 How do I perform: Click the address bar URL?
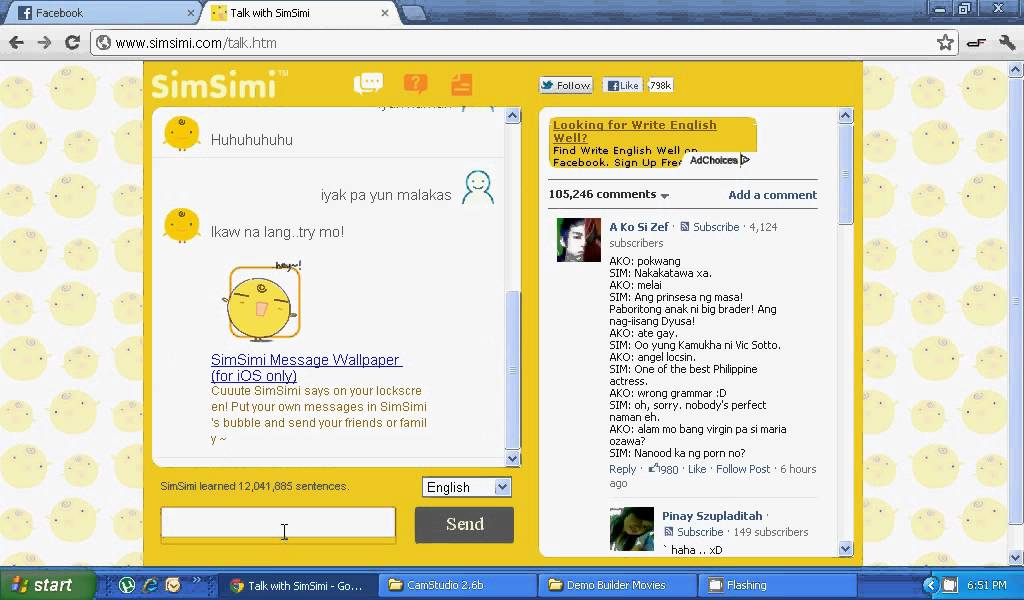coord(196,43)
